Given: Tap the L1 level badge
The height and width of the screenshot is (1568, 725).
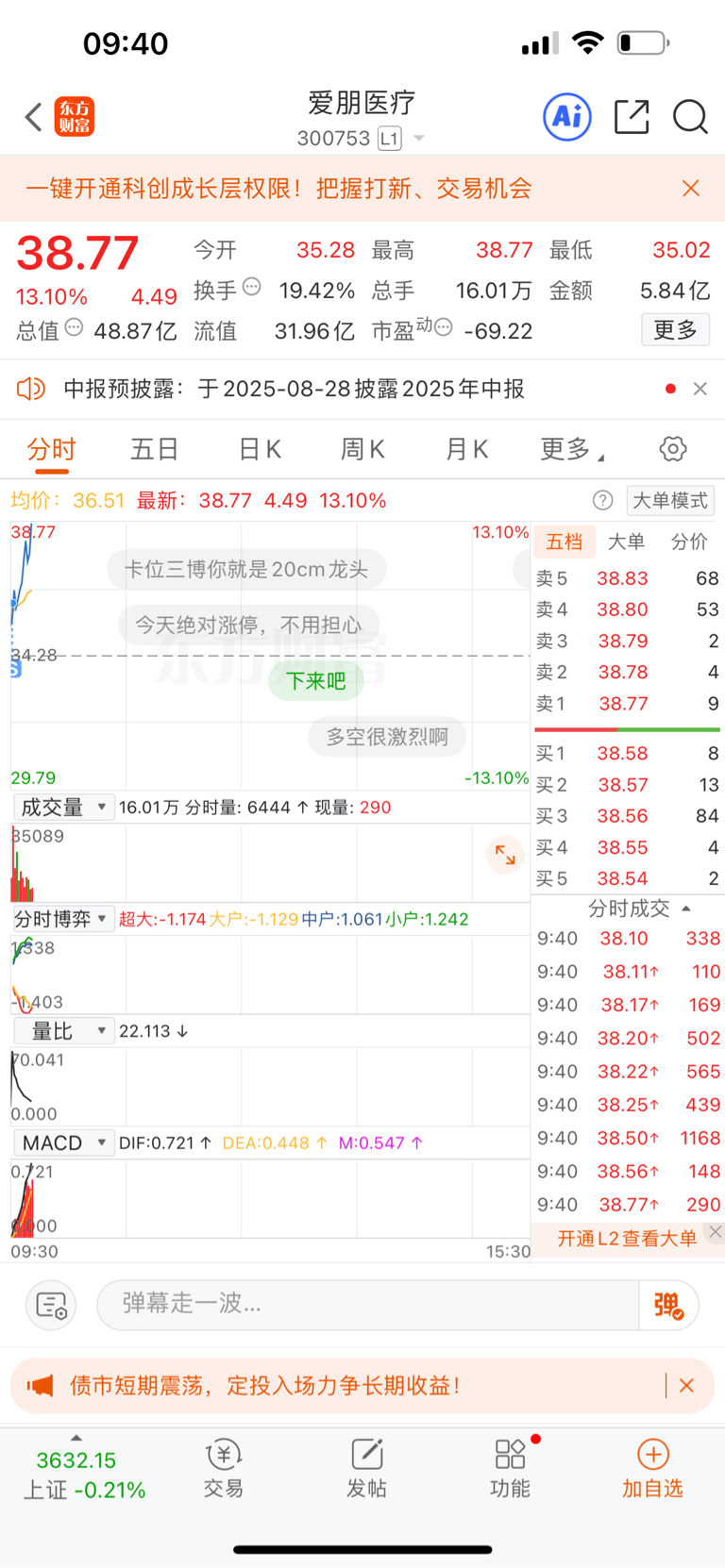Looking at the screenshot, I should (x=390, y=139).
